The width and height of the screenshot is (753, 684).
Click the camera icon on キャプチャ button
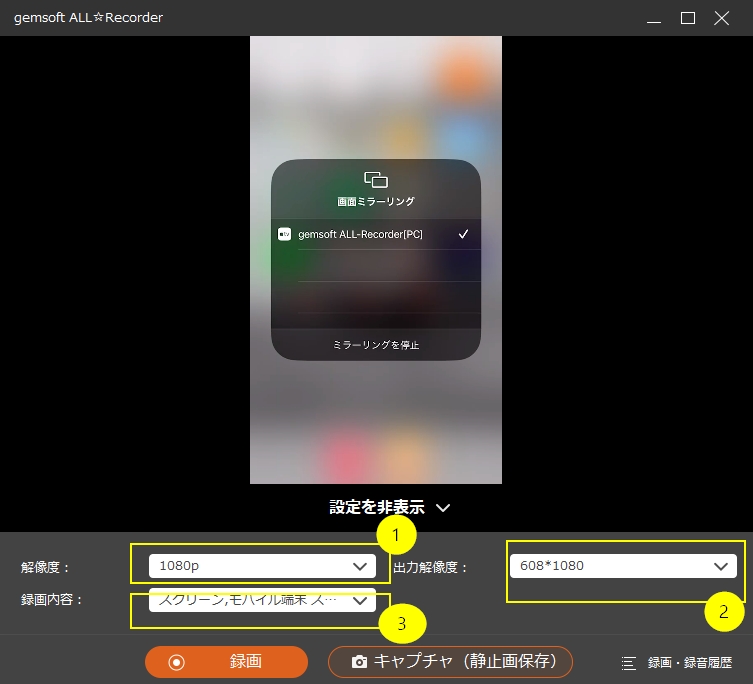pyautogui.click(x=359, y=662)
